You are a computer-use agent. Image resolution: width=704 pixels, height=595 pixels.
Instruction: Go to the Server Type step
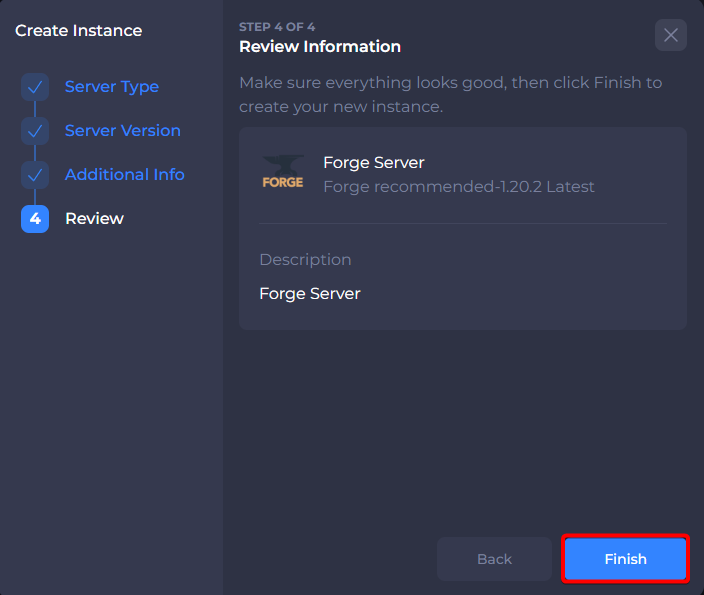point(111,87)
